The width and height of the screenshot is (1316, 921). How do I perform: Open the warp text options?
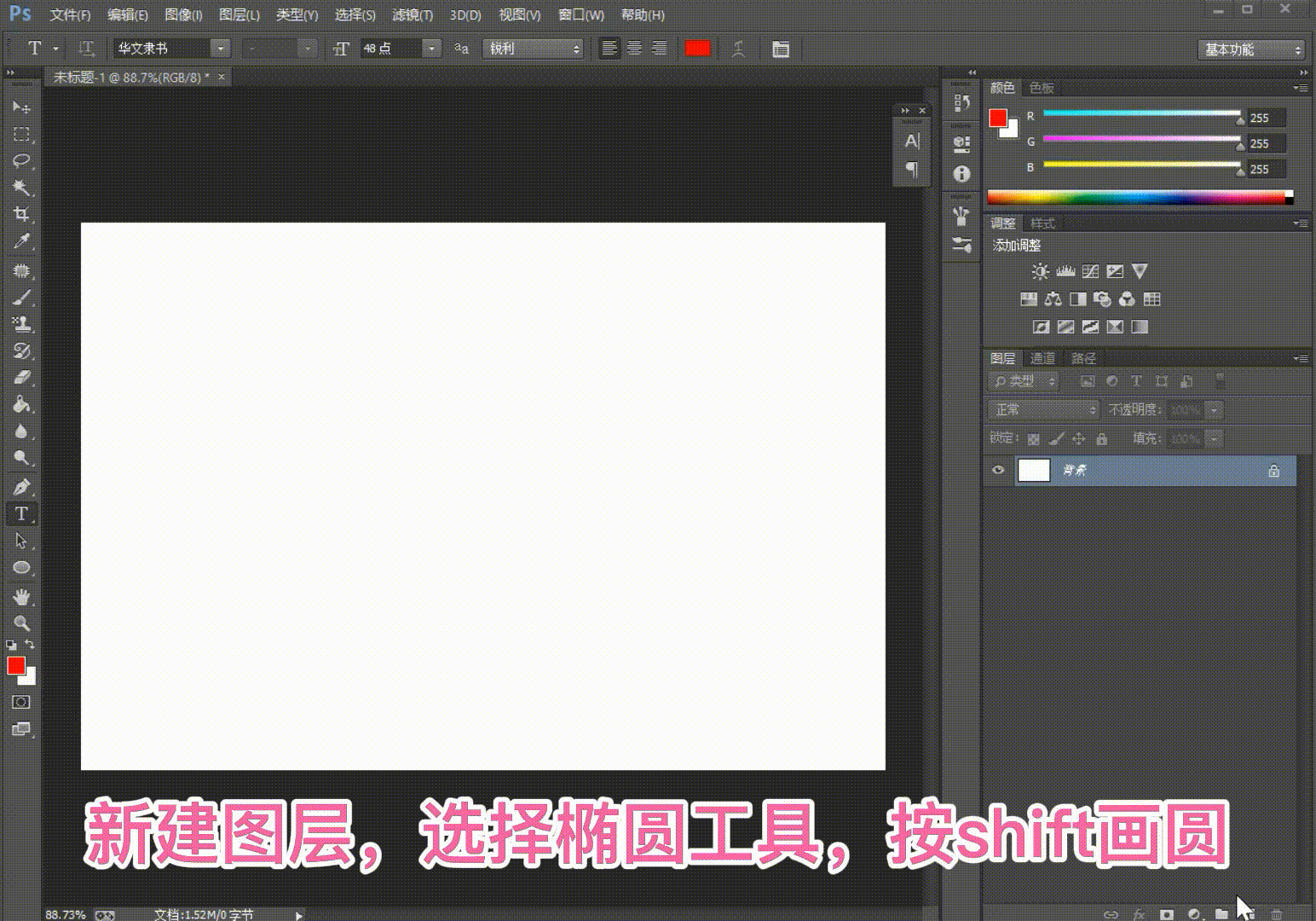coord(738,49)
